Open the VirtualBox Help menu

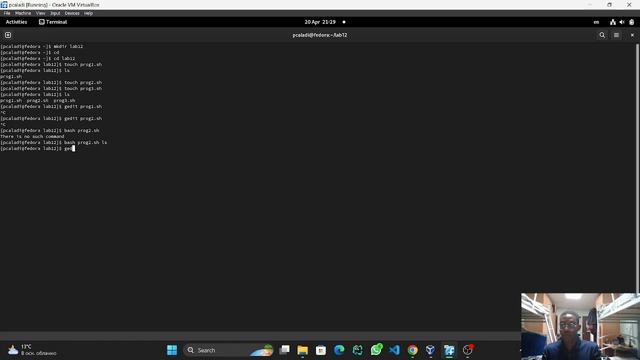click(x=88, y=13)
